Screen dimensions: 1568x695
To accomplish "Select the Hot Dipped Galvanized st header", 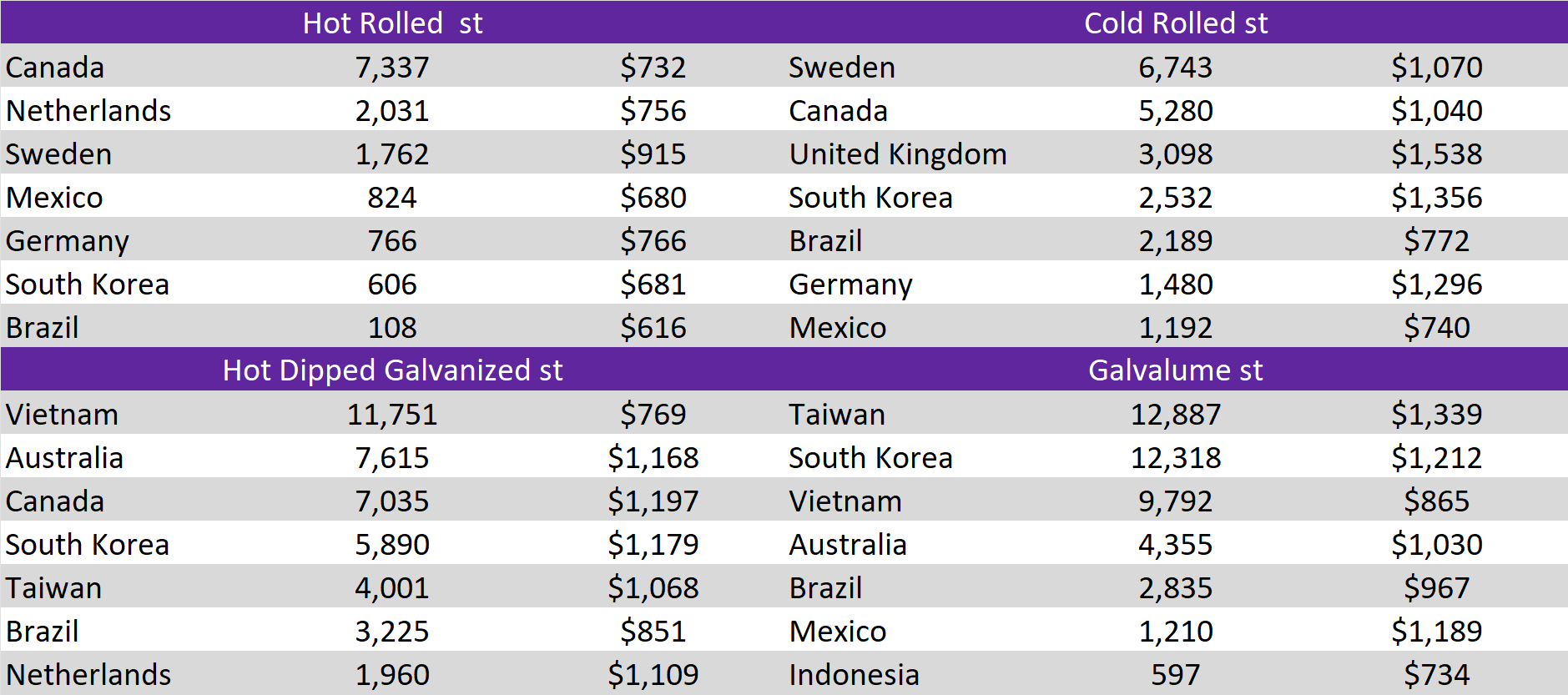I will coord(392,370).
